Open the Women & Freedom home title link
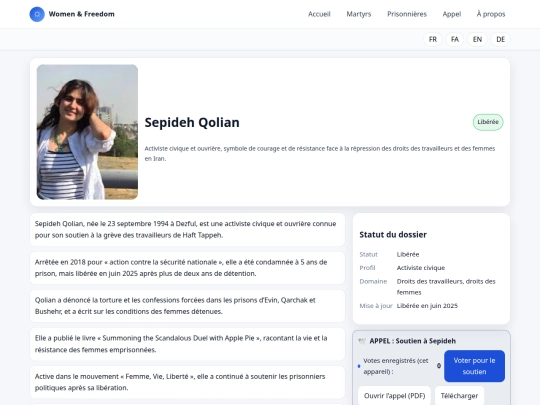Image resolution: width=540 pixels, height=405 pixels. 81,14
